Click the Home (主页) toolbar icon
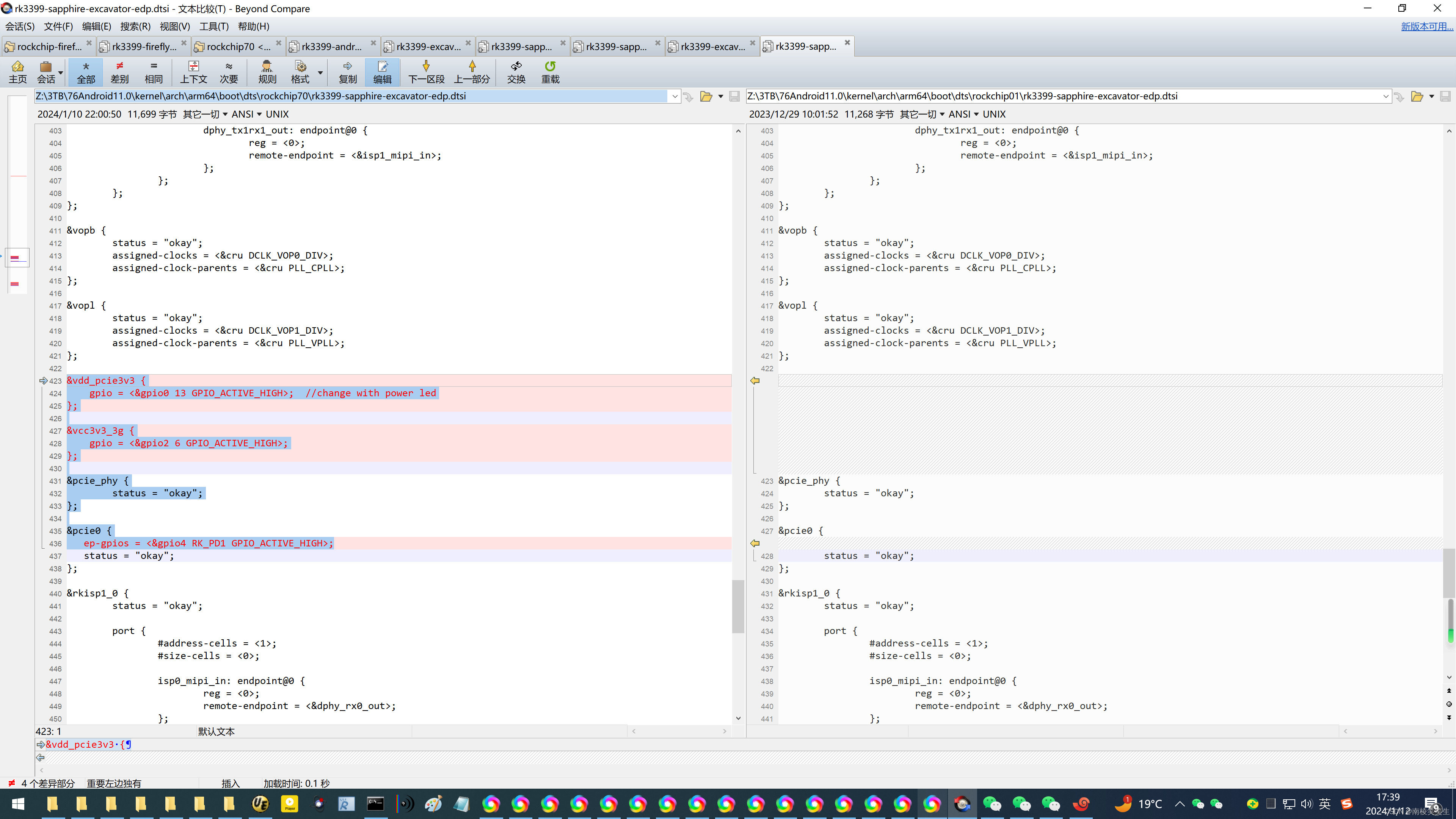 pyautogui.click(x=17, y=72)
